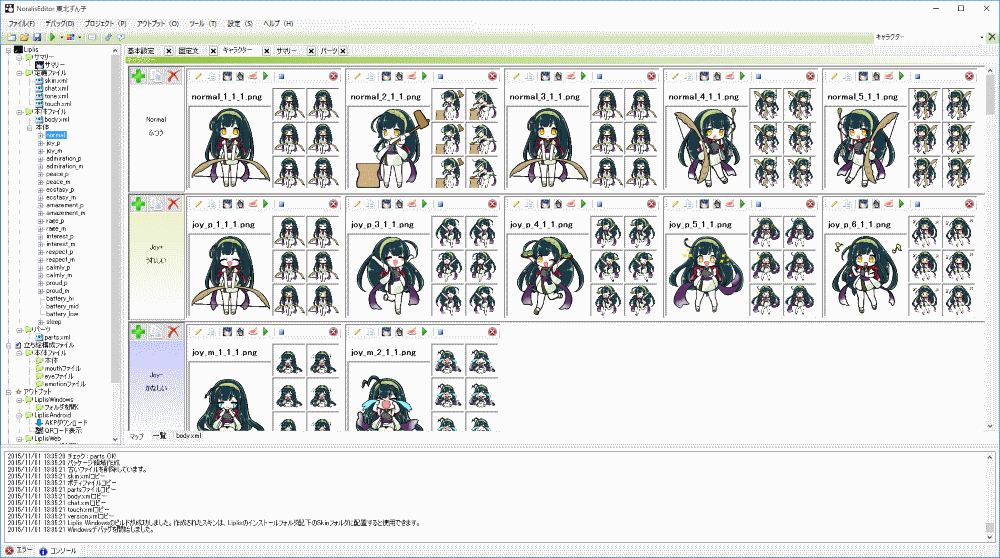Click the save floppy disk toolbar icon
Image resolution: width=1000 pixels, height=558 pixels.
[x=38, y=37]
